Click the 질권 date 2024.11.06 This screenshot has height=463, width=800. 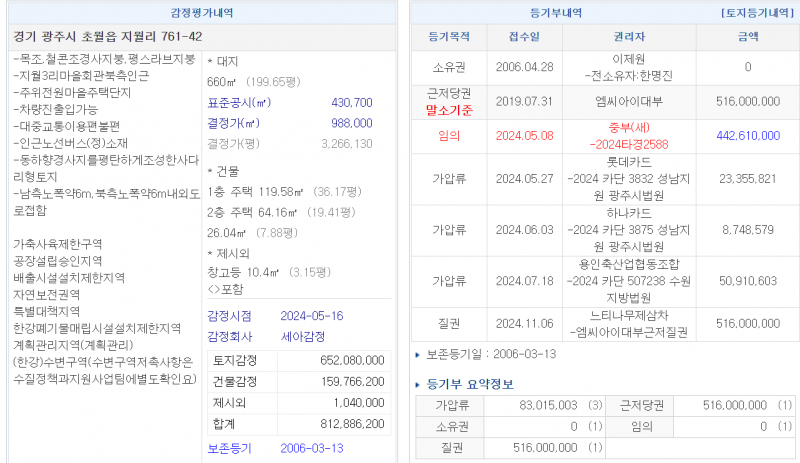coord(524,324)
